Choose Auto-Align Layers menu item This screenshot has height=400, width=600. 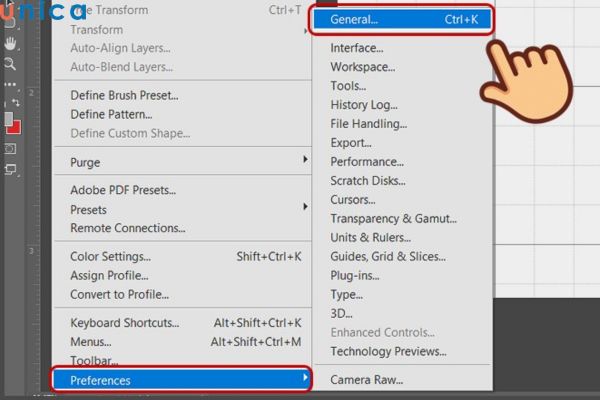(183, 48)
